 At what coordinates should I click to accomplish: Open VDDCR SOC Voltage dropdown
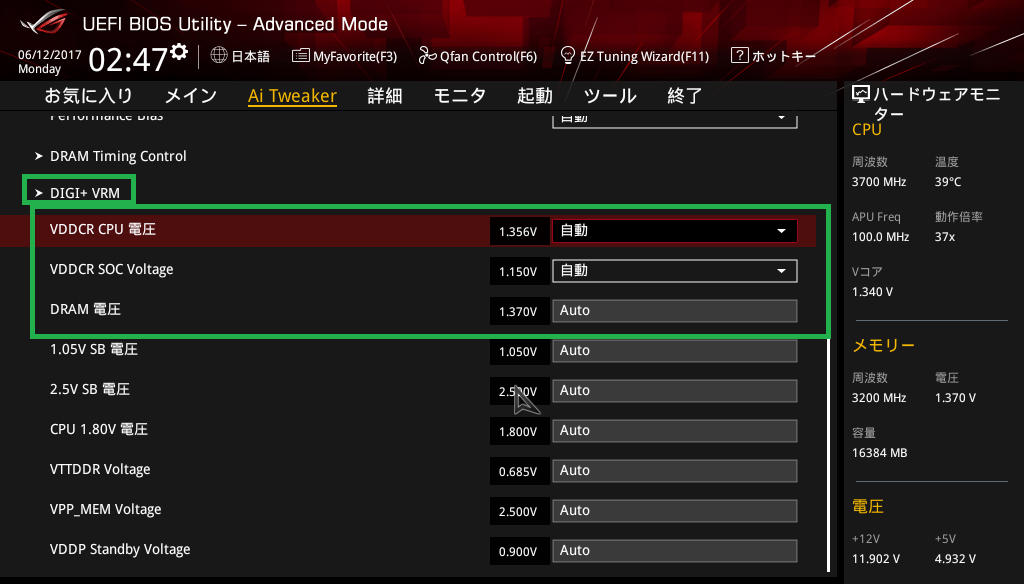click(x=675, y=271)
